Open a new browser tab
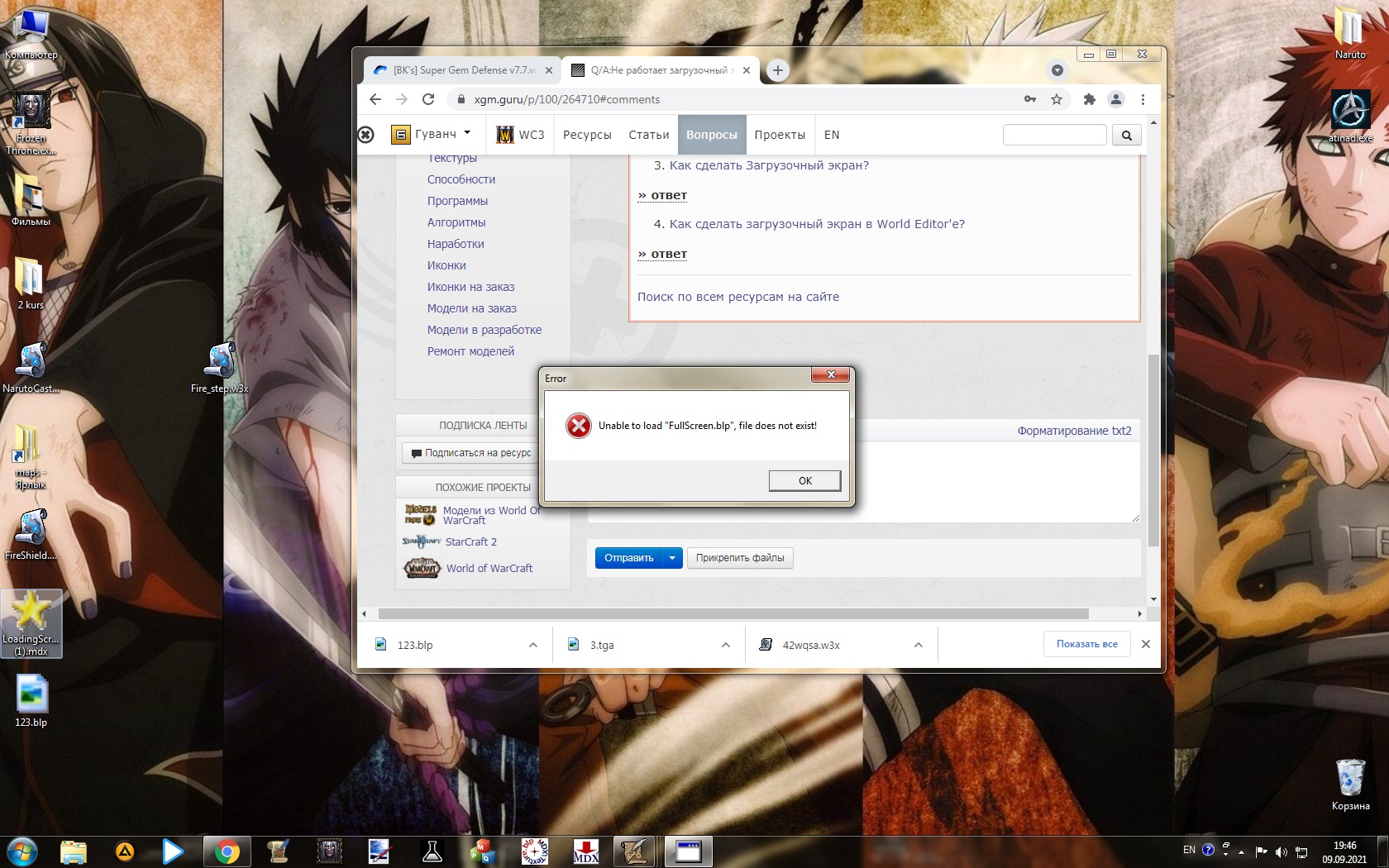 click(777, 70)
